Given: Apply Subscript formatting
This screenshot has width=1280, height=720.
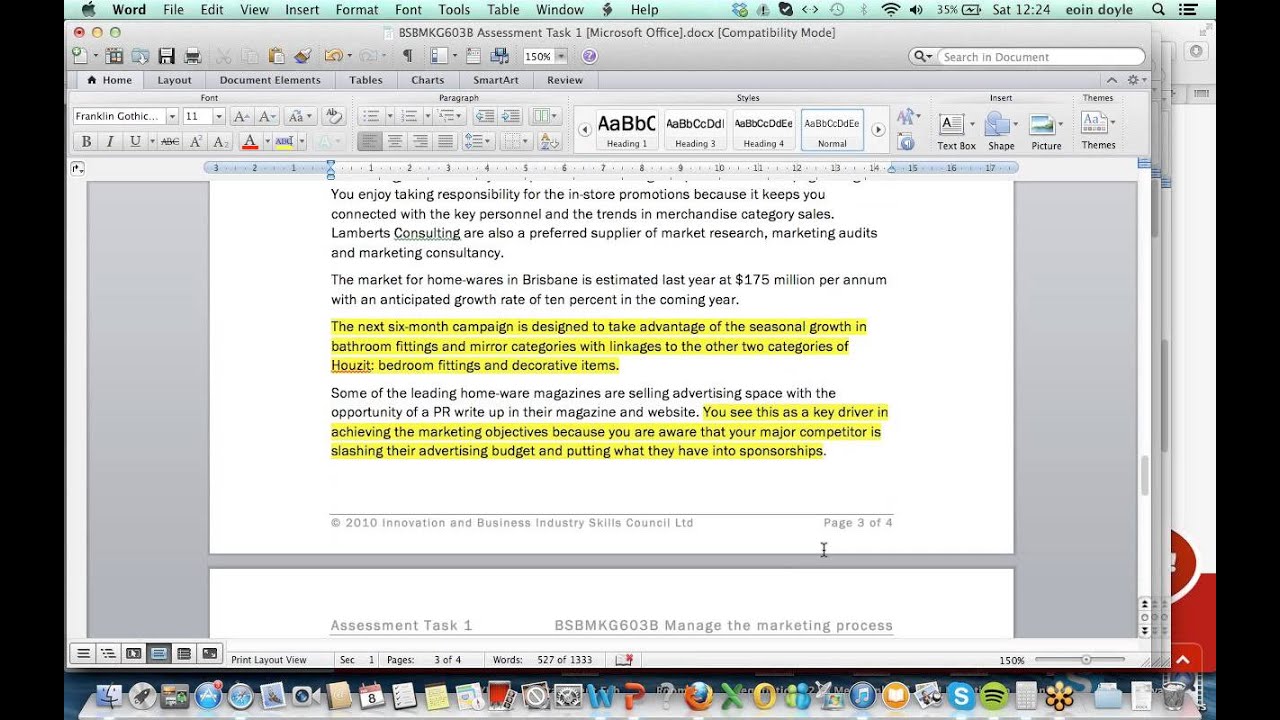Looking at the screenshot, I should pos(221,142).
